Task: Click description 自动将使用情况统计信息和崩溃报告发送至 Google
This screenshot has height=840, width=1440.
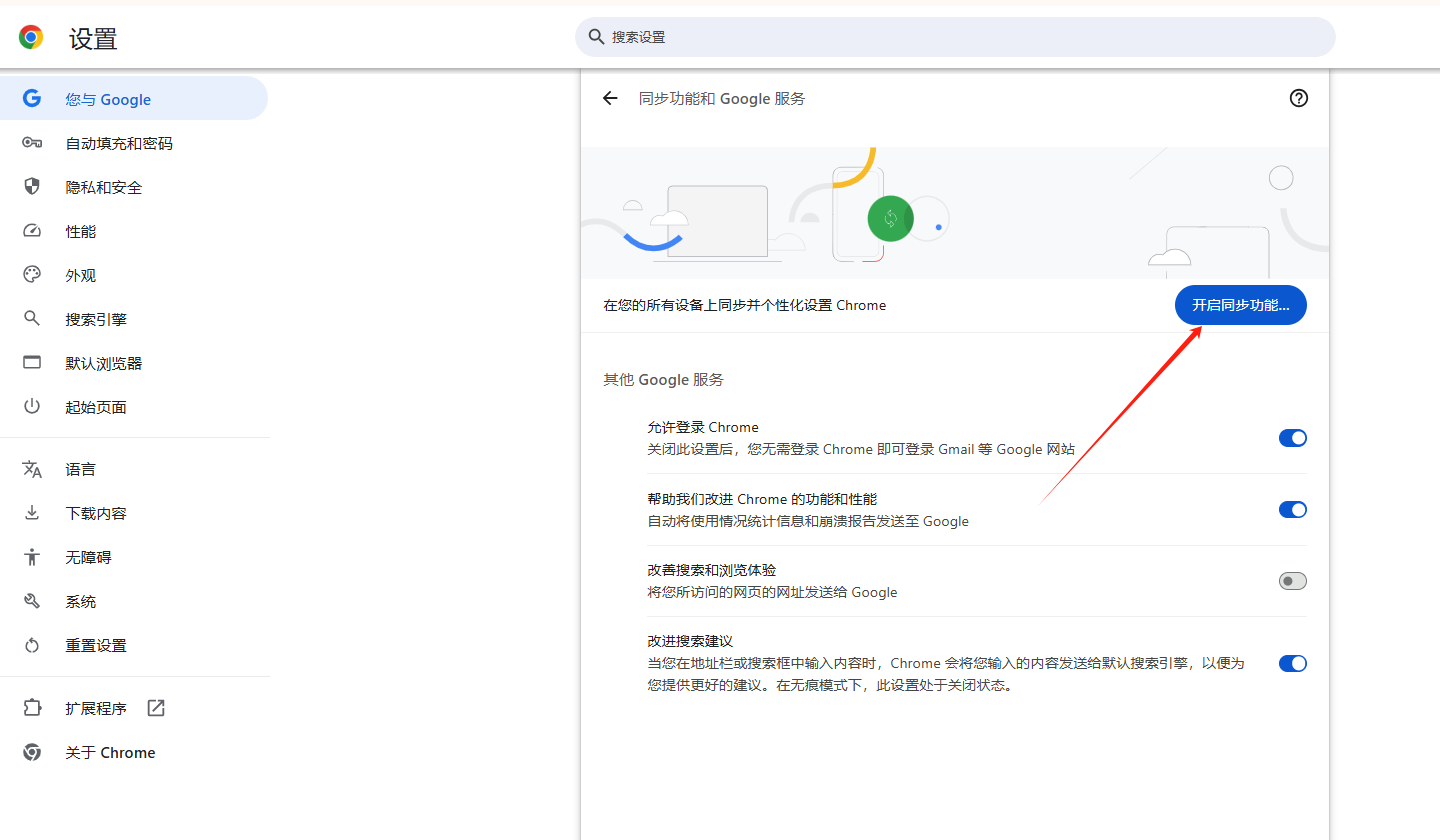Action: point(808,521)
